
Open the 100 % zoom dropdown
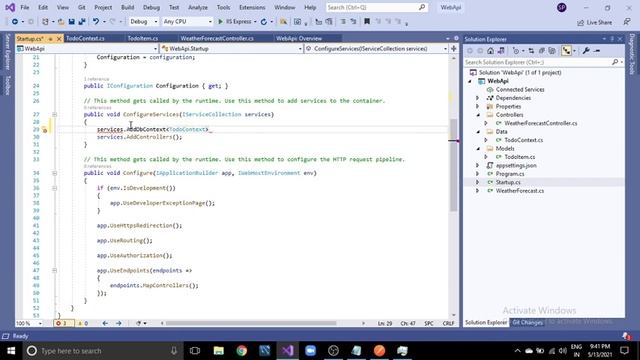coord(29,323)
